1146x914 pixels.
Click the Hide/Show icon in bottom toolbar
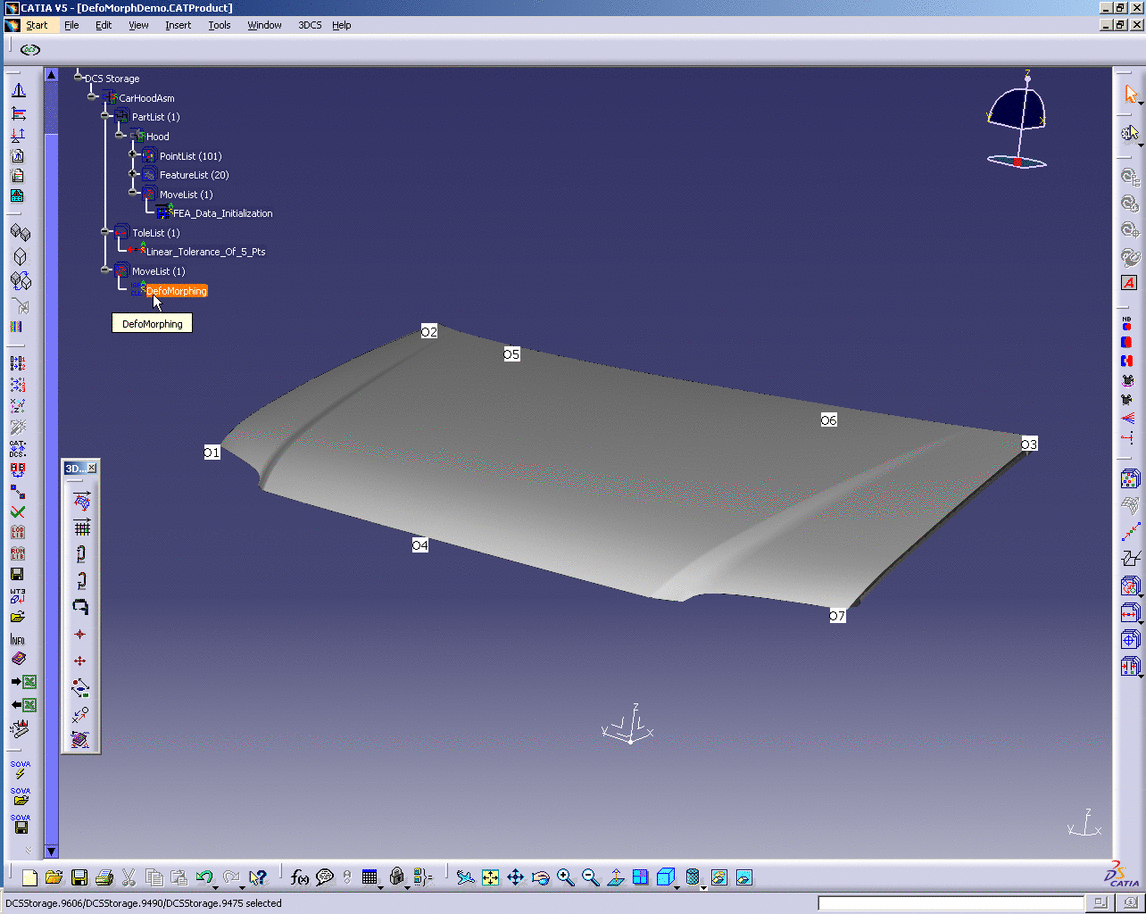tap(719, 877)
